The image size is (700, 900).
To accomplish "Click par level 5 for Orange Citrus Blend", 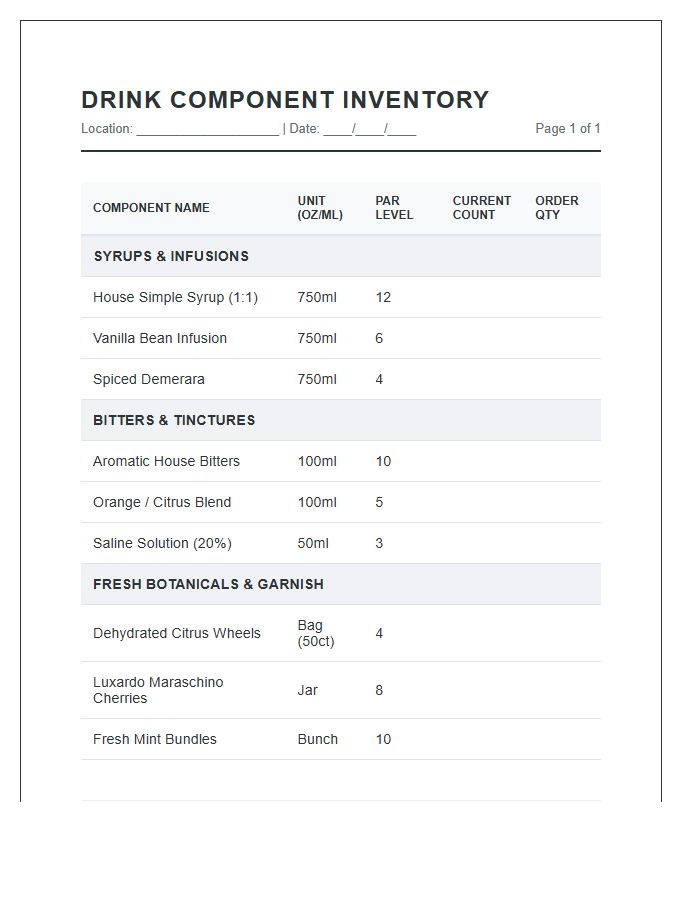I will point(379,502).
